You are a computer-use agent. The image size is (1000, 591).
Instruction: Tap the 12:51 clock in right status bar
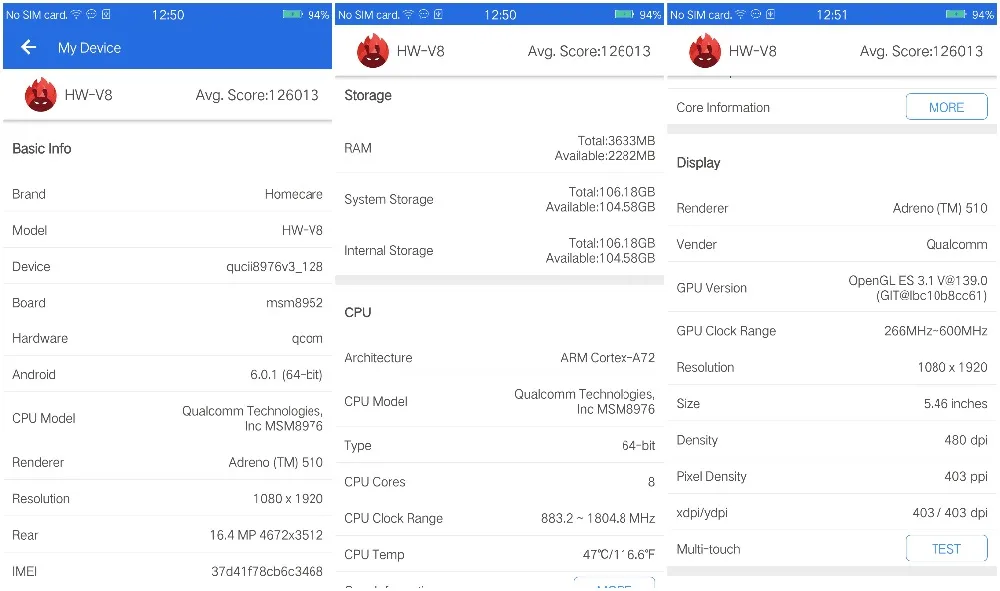[832, 15]
